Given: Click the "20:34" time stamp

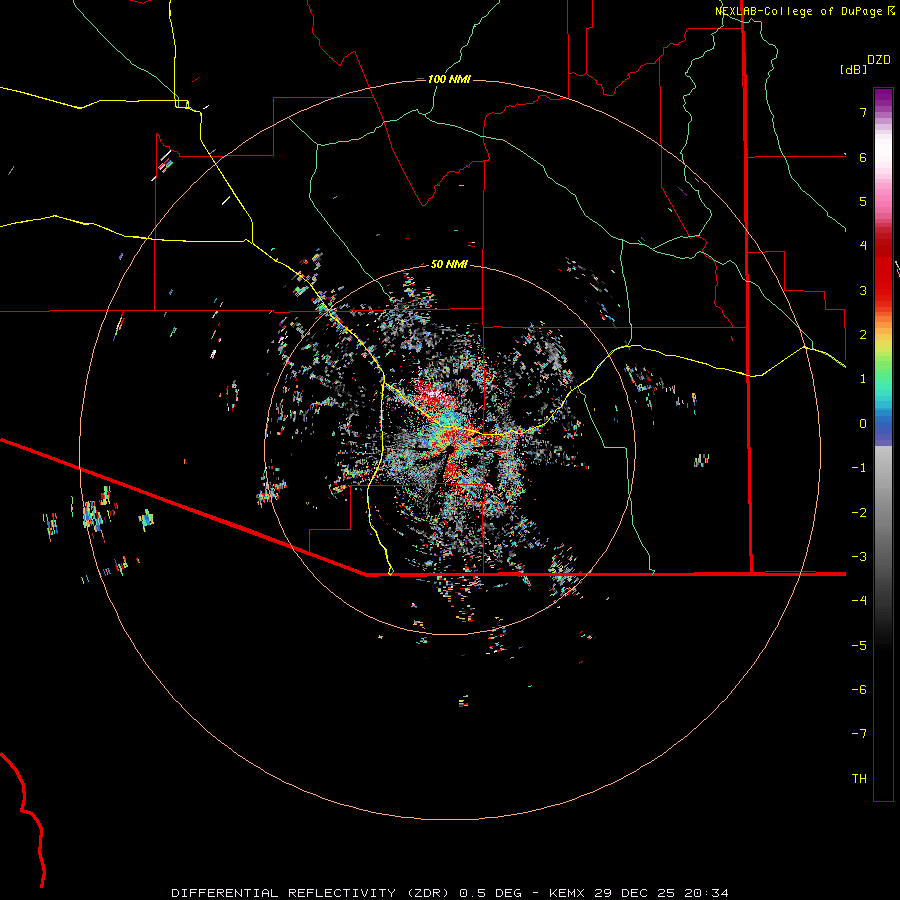Looking at the screenshot, I should click(x=706, y=893).
